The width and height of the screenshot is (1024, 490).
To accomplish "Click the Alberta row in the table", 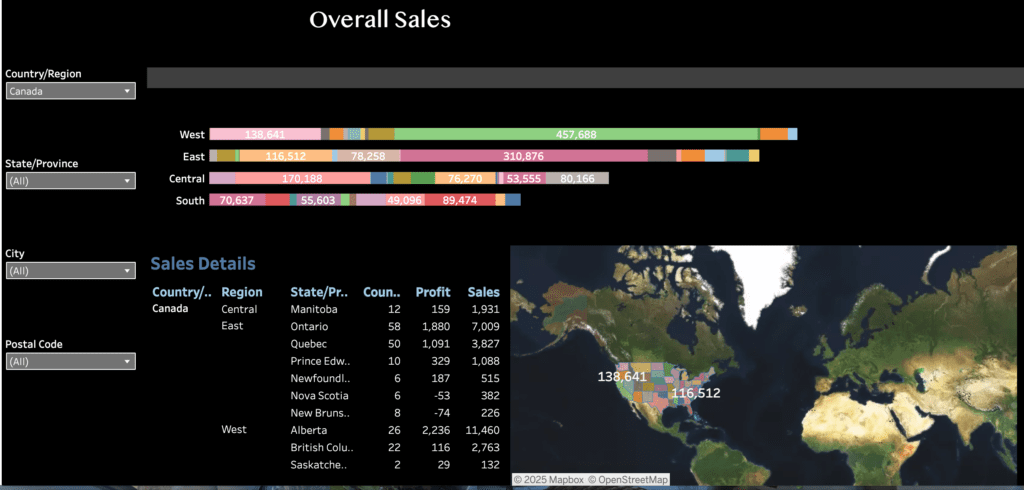I will tap(309, 429).
